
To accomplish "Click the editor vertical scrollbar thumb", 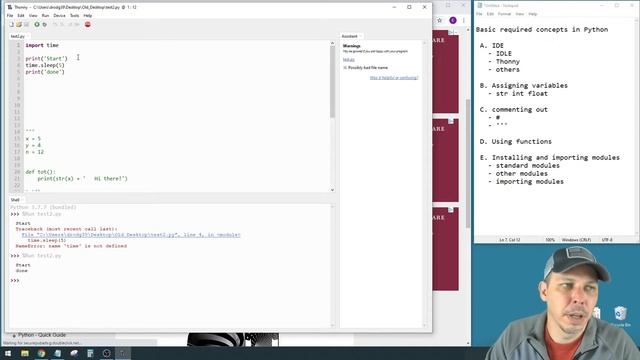I will [332, 81].
